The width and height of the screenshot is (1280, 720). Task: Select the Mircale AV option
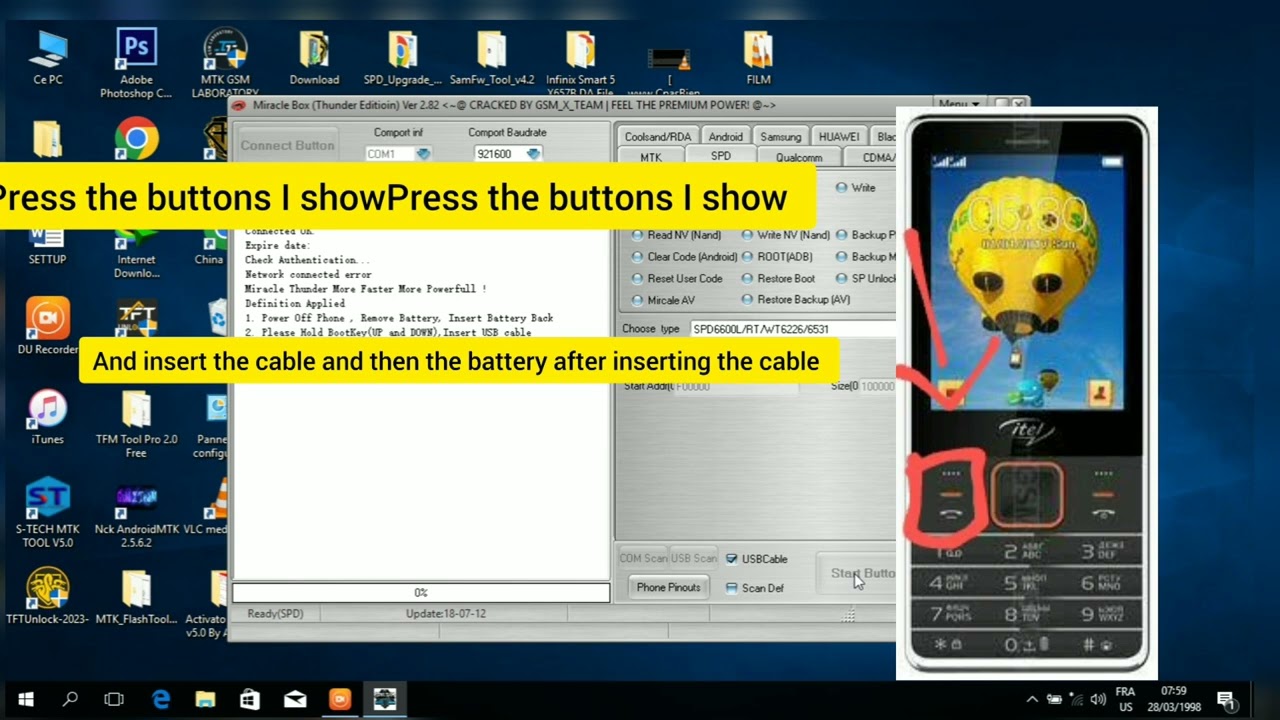coord(663,300)
